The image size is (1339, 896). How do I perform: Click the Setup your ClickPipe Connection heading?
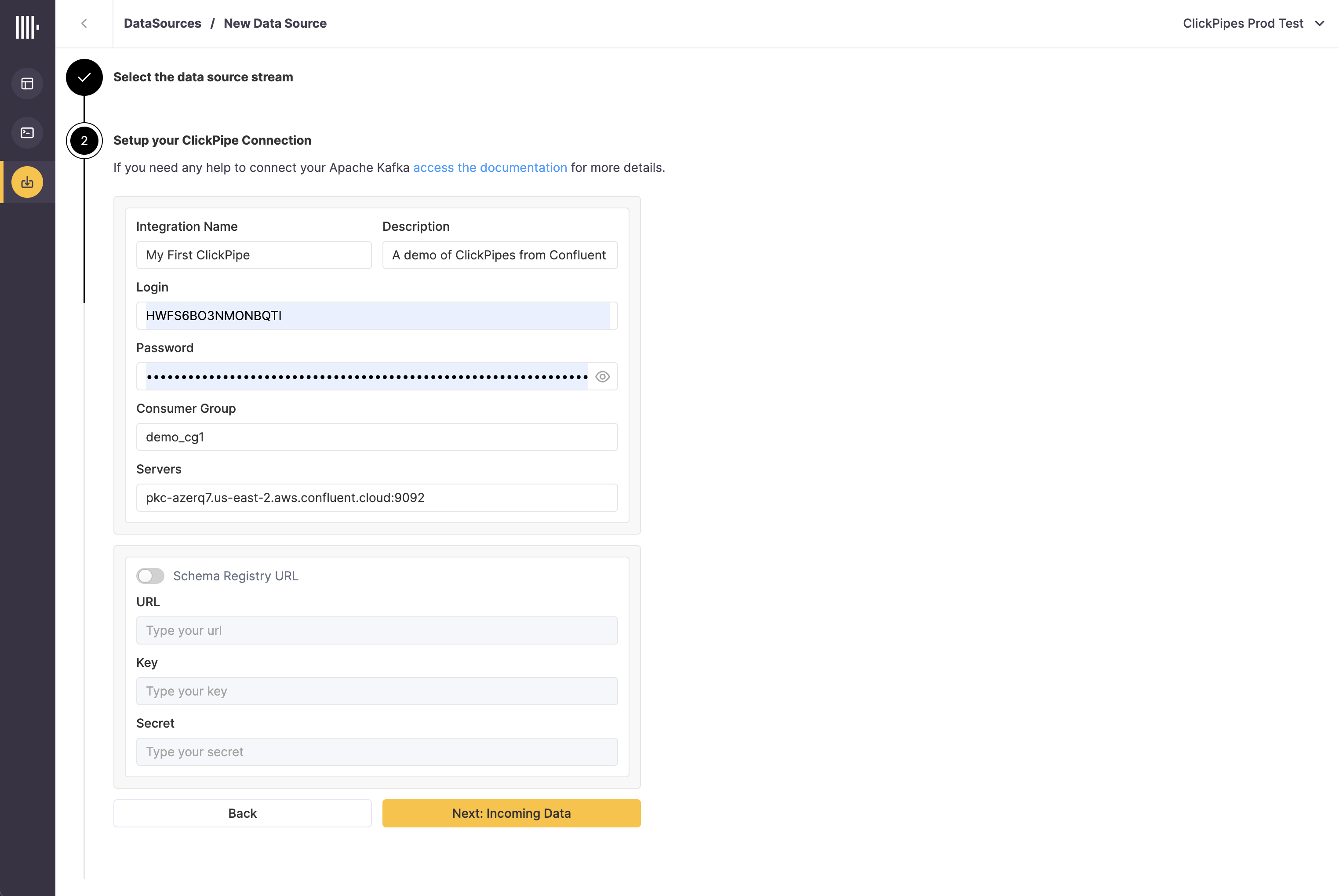[x=212, y=141]
